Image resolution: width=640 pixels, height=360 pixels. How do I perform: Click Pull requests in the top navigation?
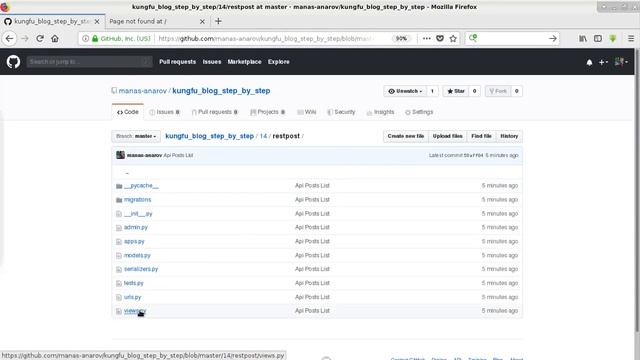178,62
